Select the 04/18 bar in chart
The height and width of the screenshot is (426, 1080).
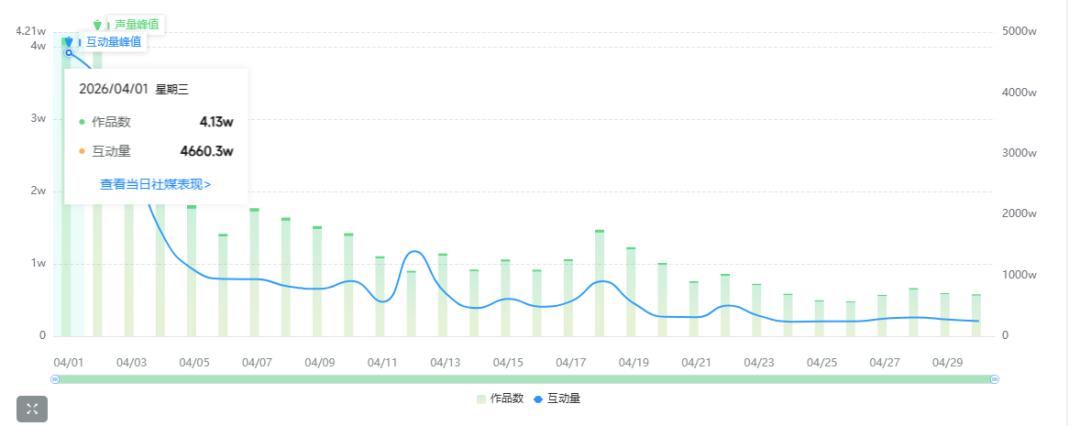(599, 283)
